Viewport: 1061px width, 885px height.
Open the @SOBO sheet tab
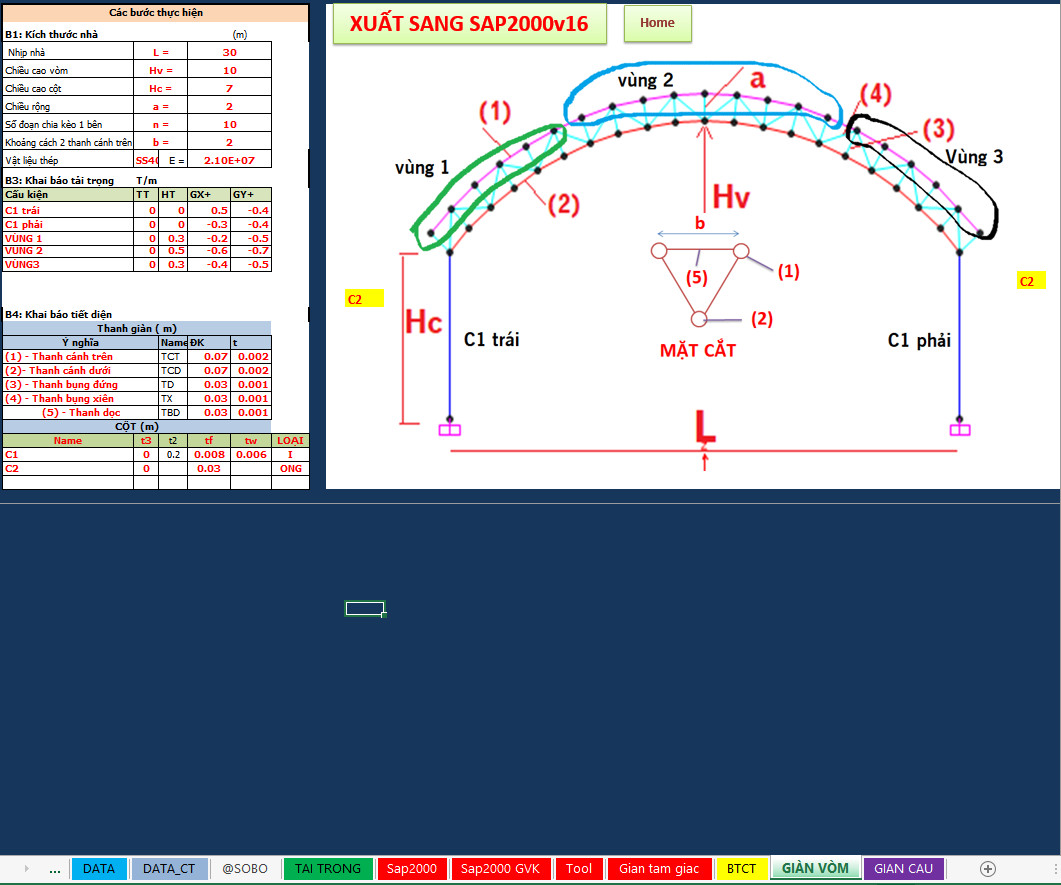tap(245, 869)
